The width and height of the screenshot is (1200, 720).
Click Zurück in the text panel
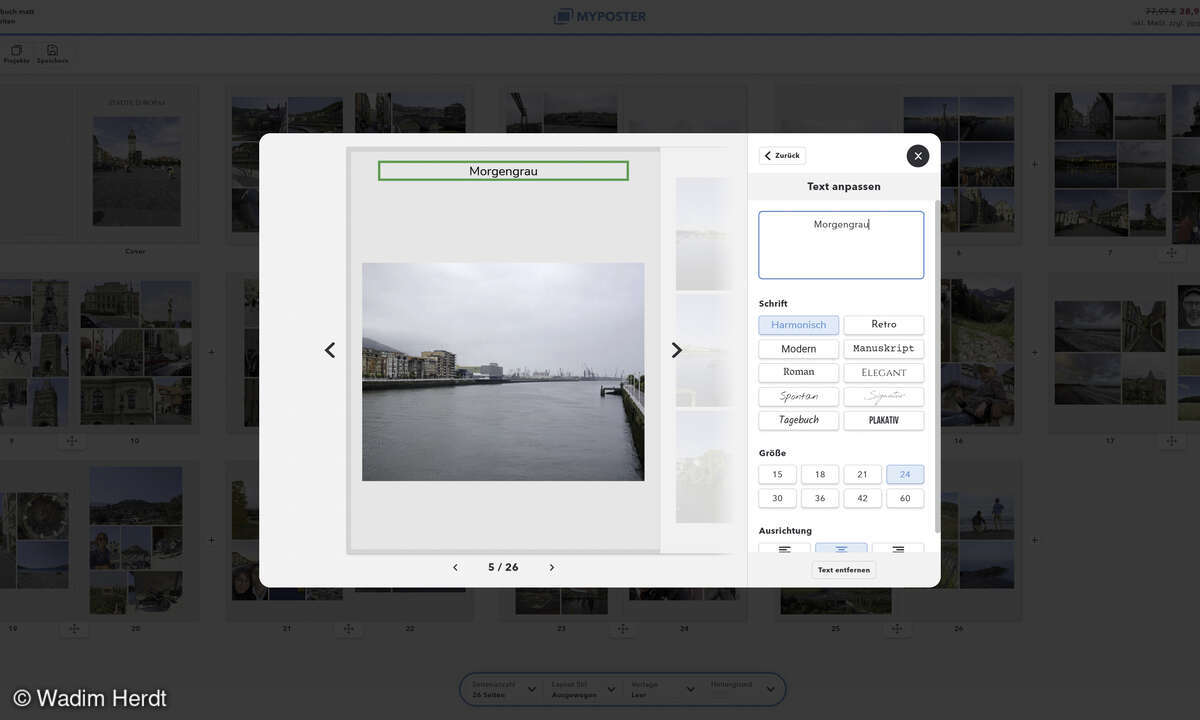click(x=781, y=155)
